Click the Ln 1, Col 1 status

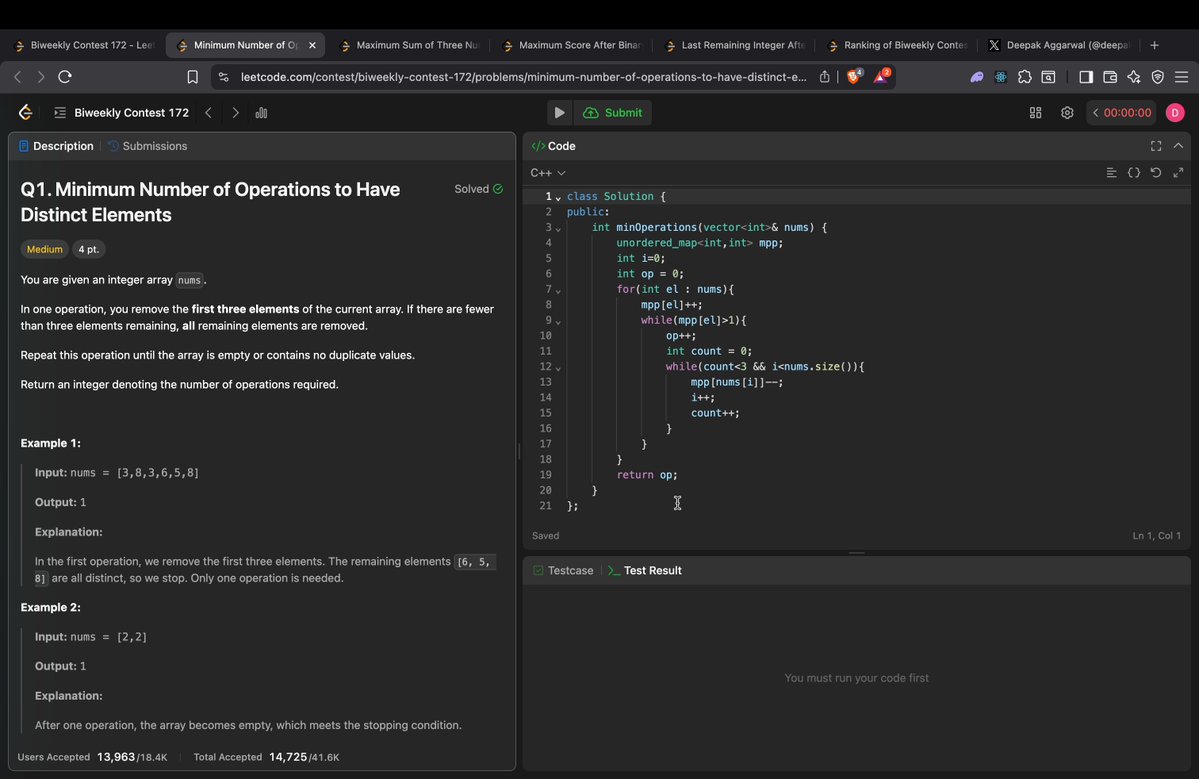pos(1156,535)
